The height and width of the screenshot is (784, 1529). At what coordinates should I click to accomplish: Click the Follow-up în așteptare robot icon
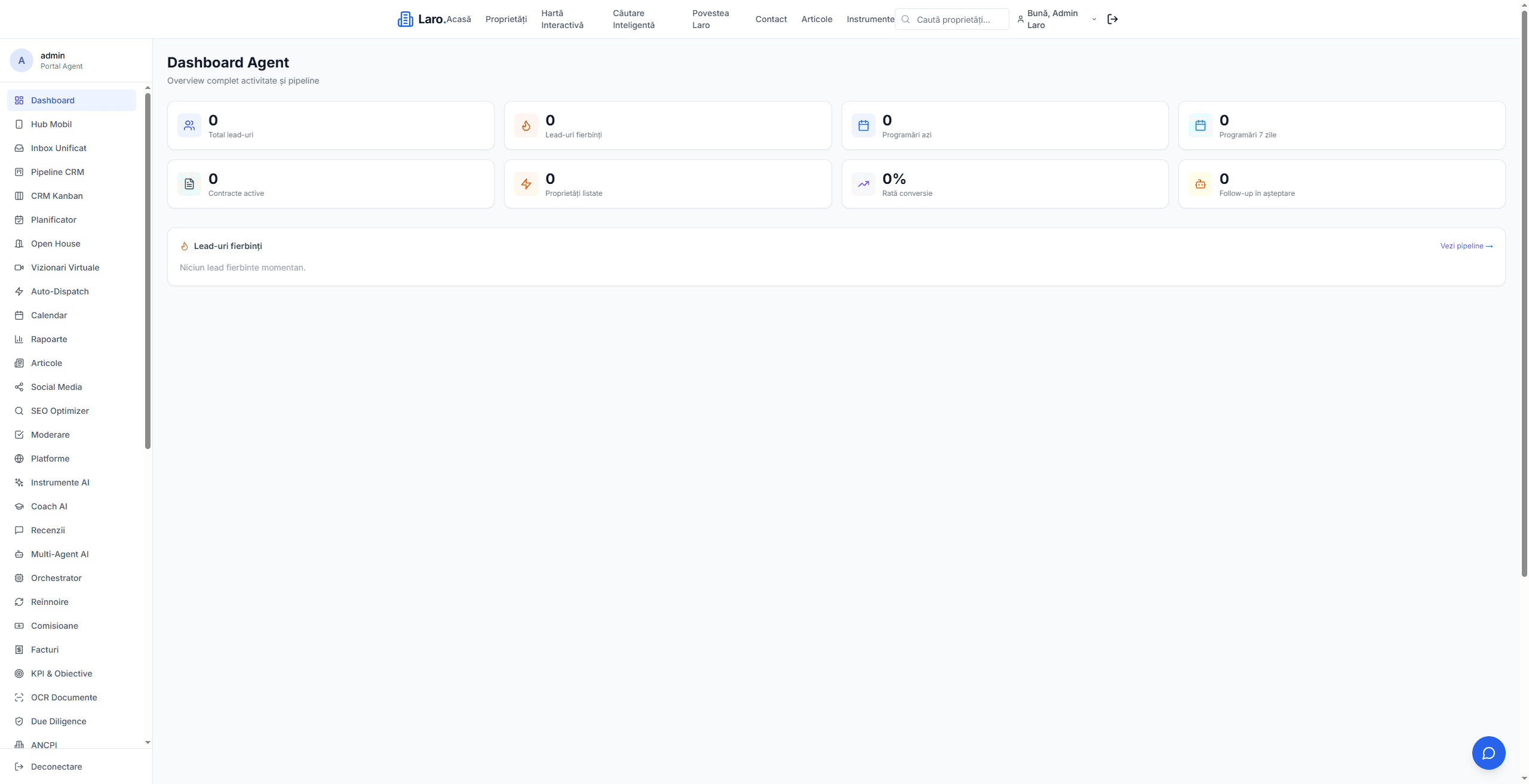(1200, 184)
